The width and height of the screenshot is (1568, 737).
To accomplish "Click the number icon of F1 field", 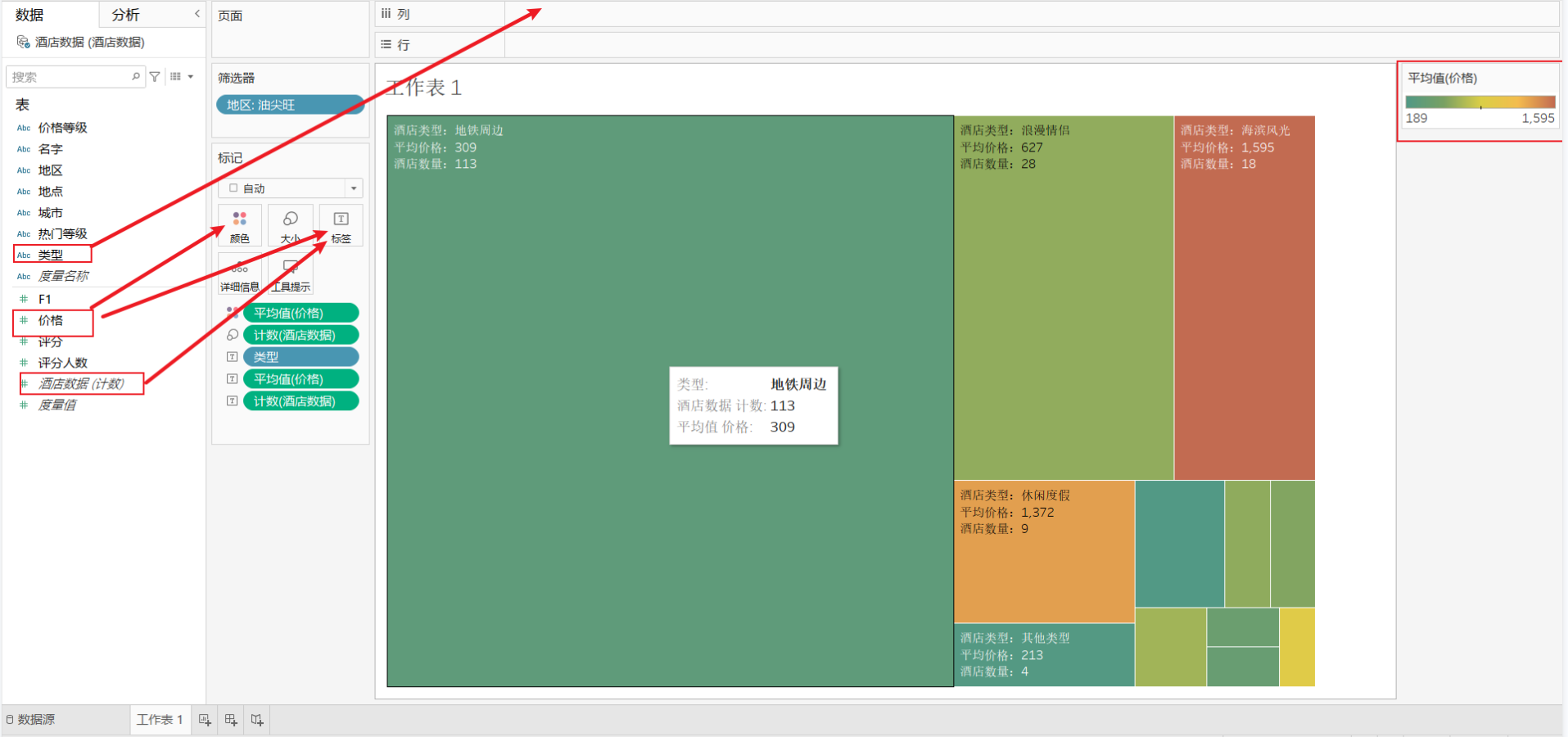I will click(x=24, y=299).
